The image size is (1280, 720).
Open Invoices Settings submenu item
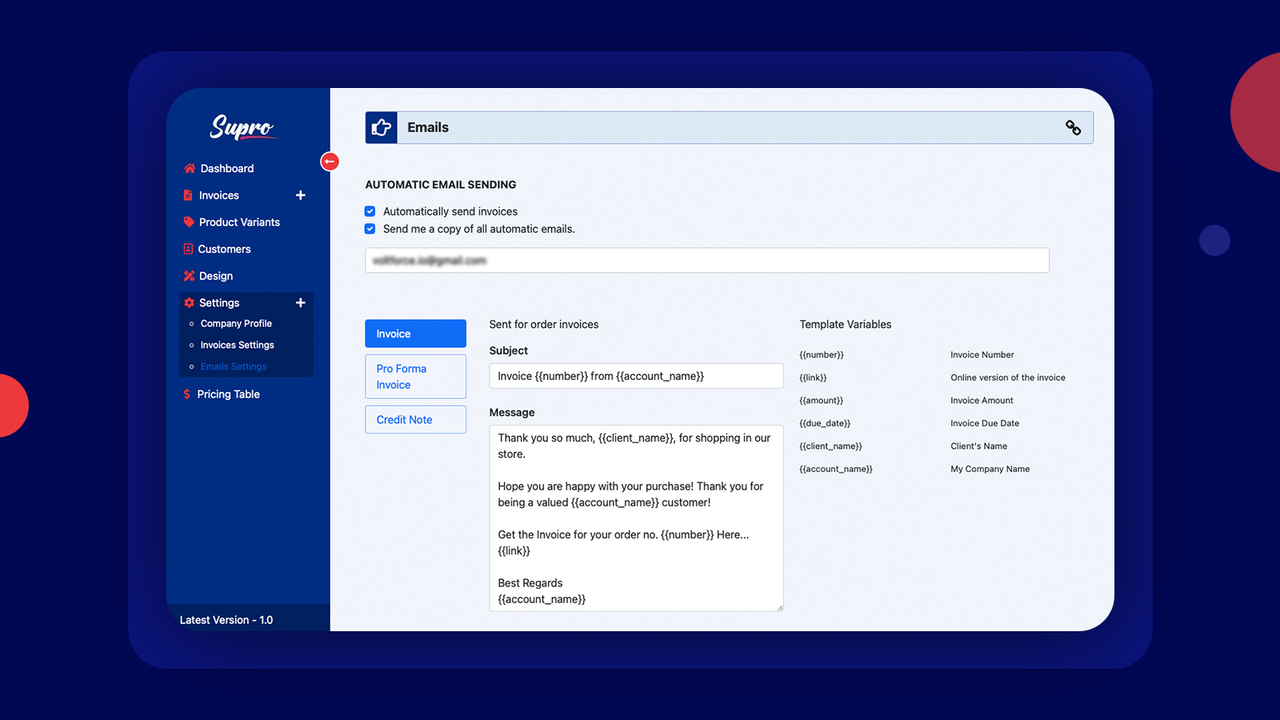tap(237, 345)
